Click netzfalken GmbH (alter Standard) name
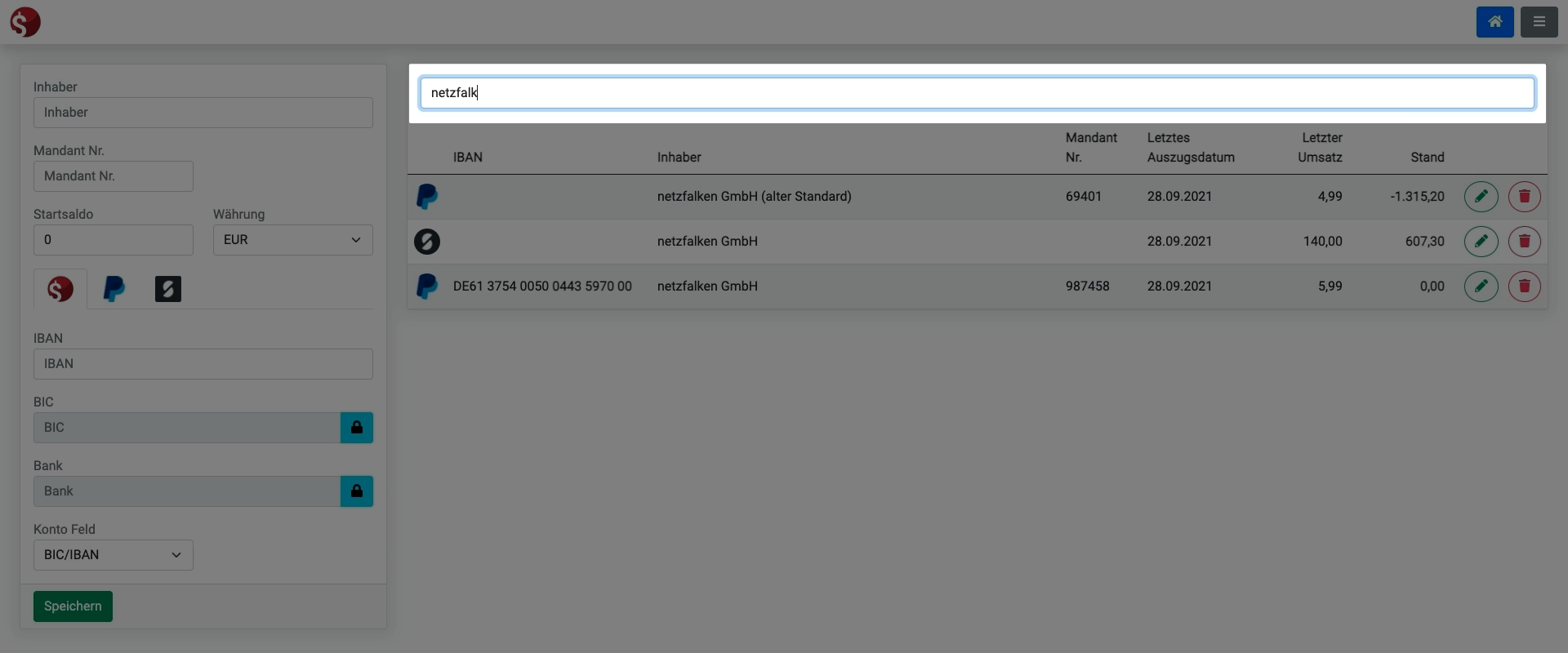The height and width of the screenshot is (653, 1568). point(755,197)
